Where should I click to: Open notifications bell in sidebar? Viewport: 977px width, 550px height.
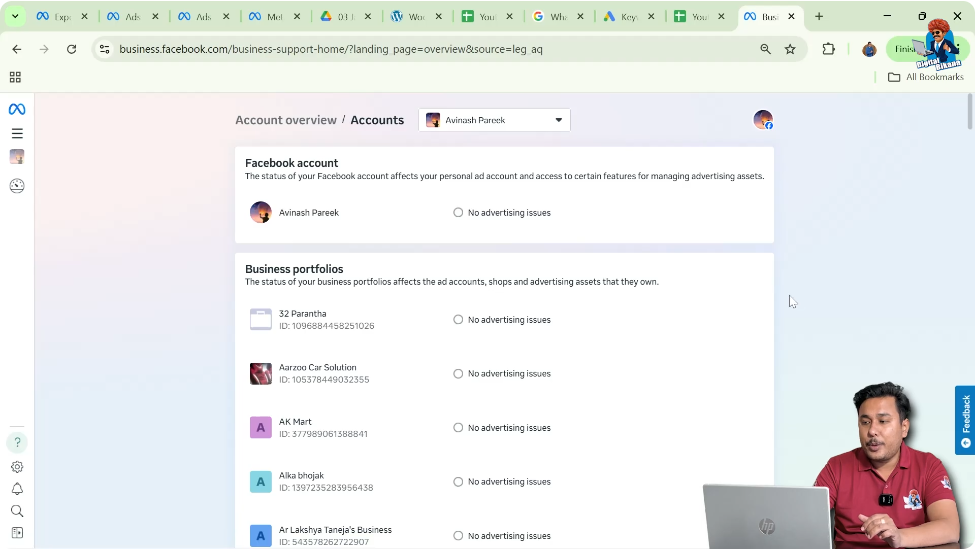pos(17,489)
